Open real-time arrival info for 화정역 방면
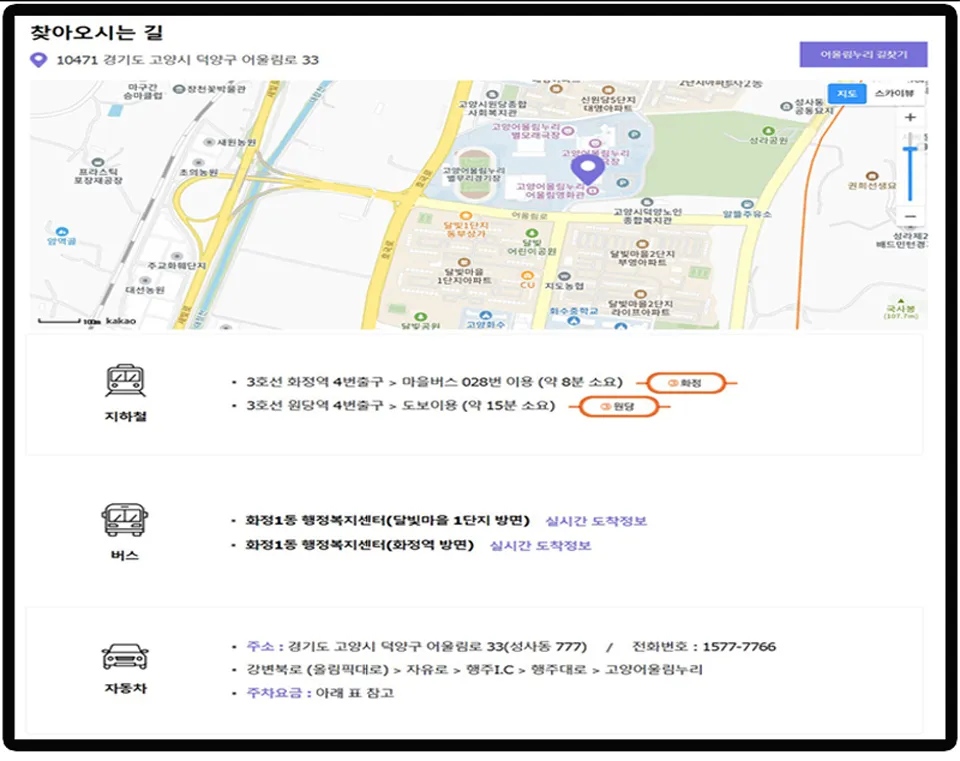The height and width of the screenshot is (761, 960). (x=540, y=545)
